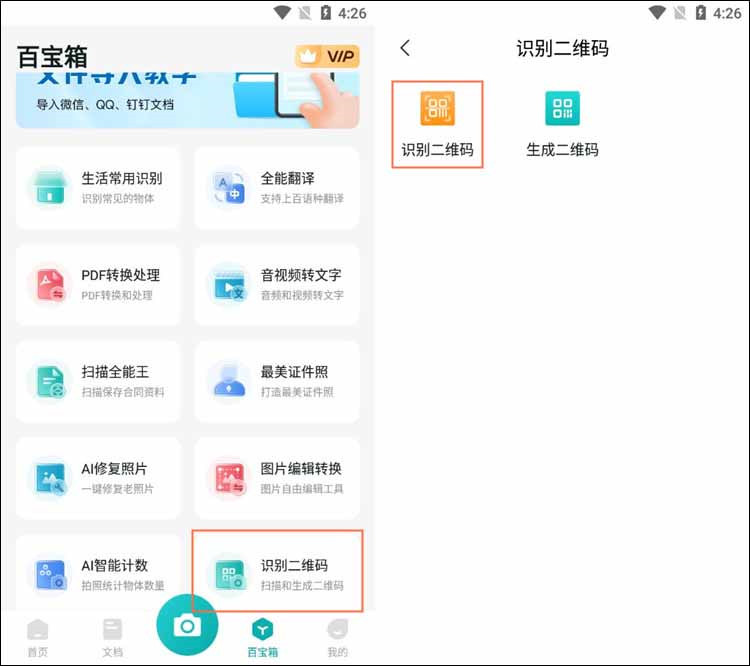Open 音视频转文字 icon
The image size is (750, 666).
click(230, 285)
